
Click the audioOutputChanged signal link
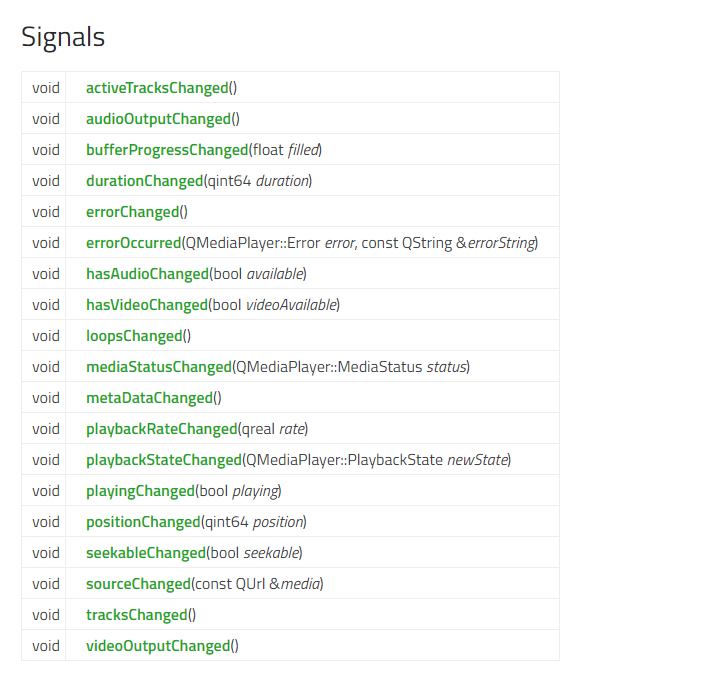[x=158, y=119]
